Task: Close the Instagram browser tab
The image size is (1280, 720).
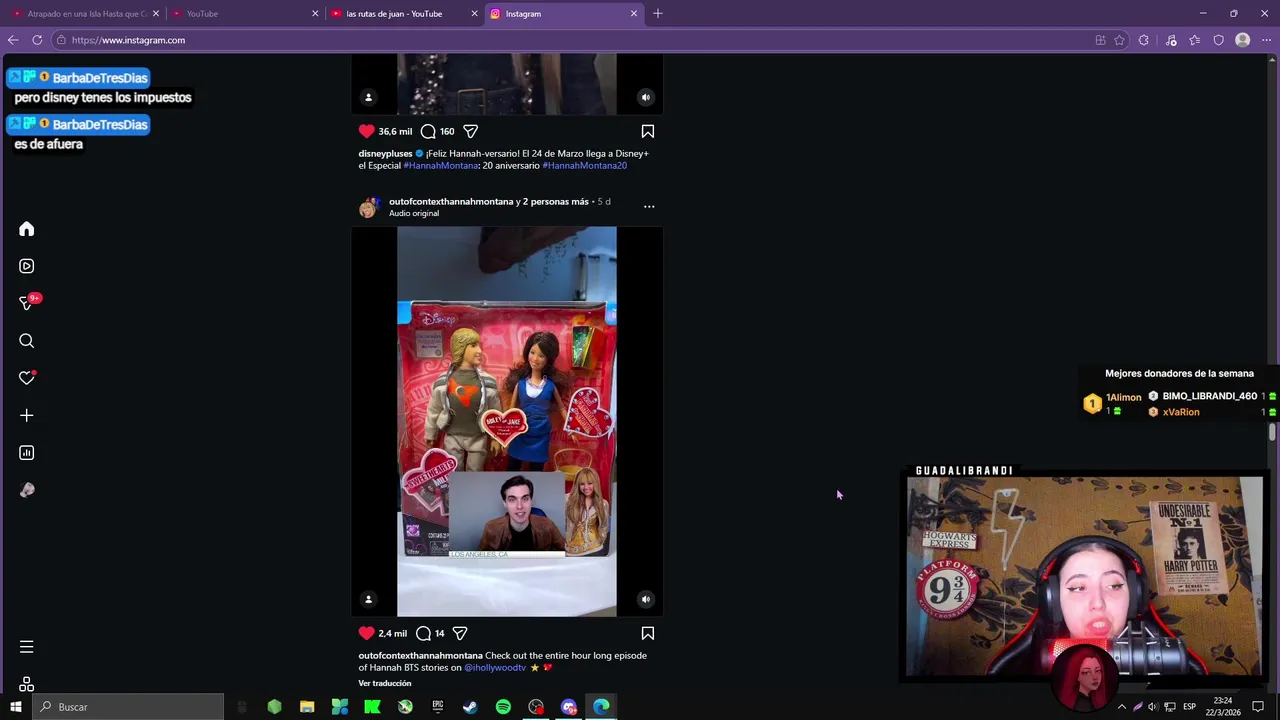Action: tap(633, 14)
